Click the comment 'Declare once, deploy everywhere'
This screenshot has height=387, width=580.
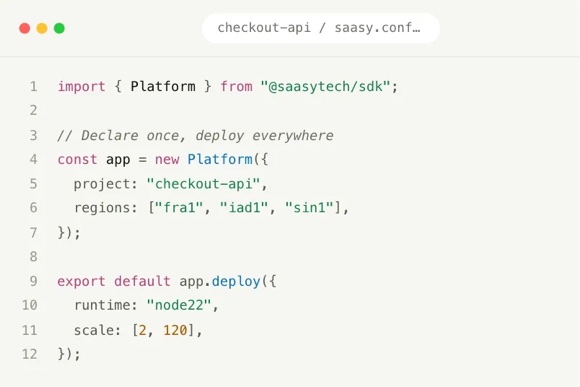coord(207,135)
